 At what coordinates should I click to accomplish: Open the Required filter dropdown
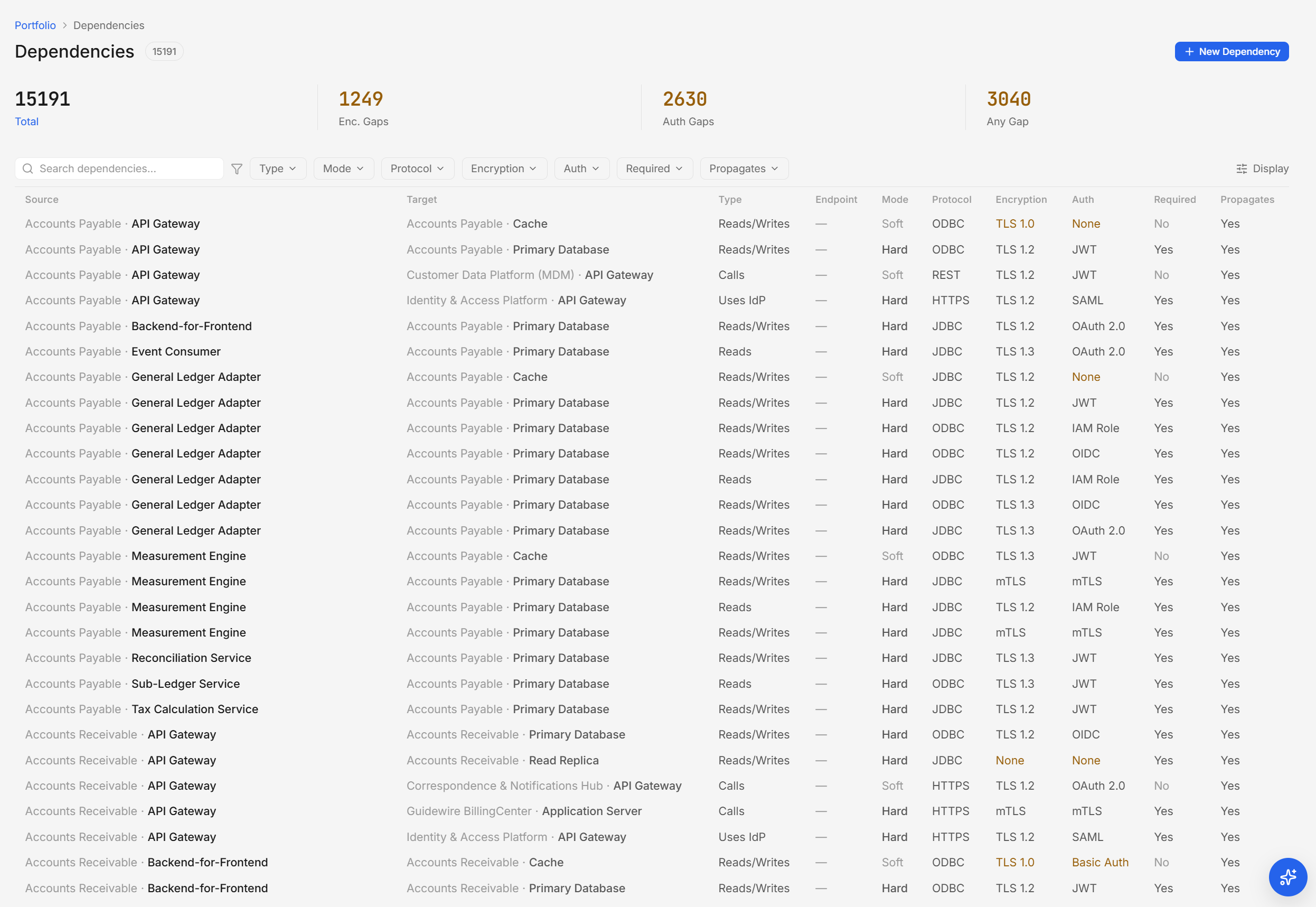pos(654,169)
